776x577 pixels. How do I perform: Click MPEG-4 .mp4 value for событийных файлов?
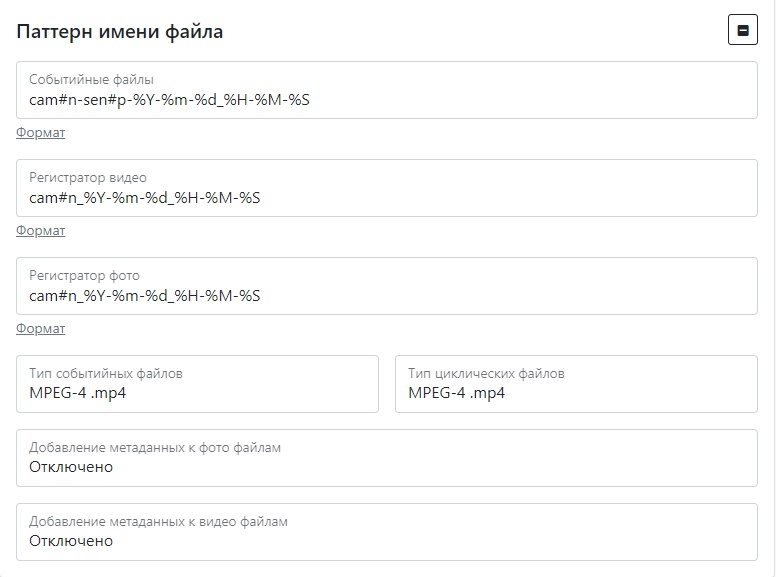[x=78, y=393]
